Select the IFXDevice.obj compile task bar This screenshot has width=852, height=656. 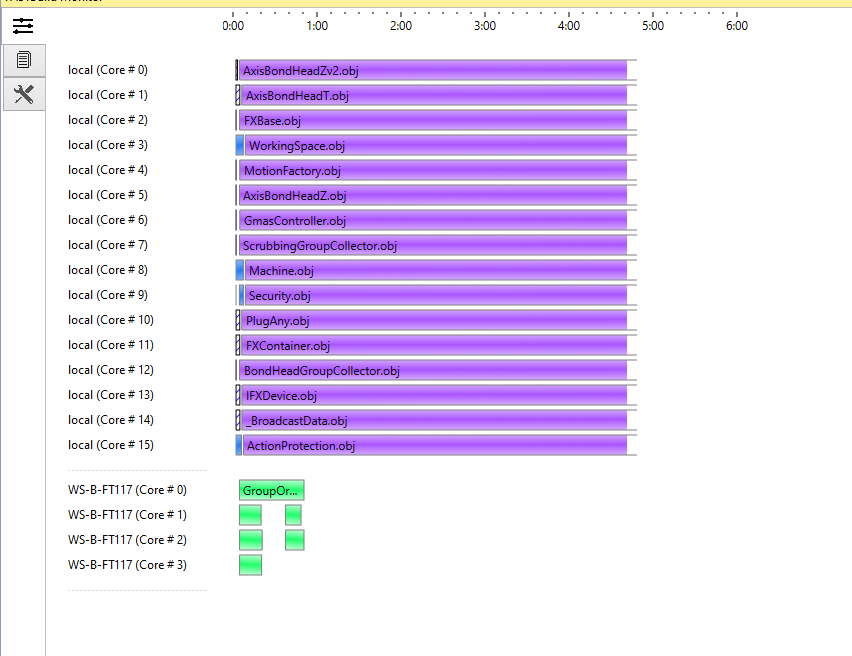[x=430, y=395]
